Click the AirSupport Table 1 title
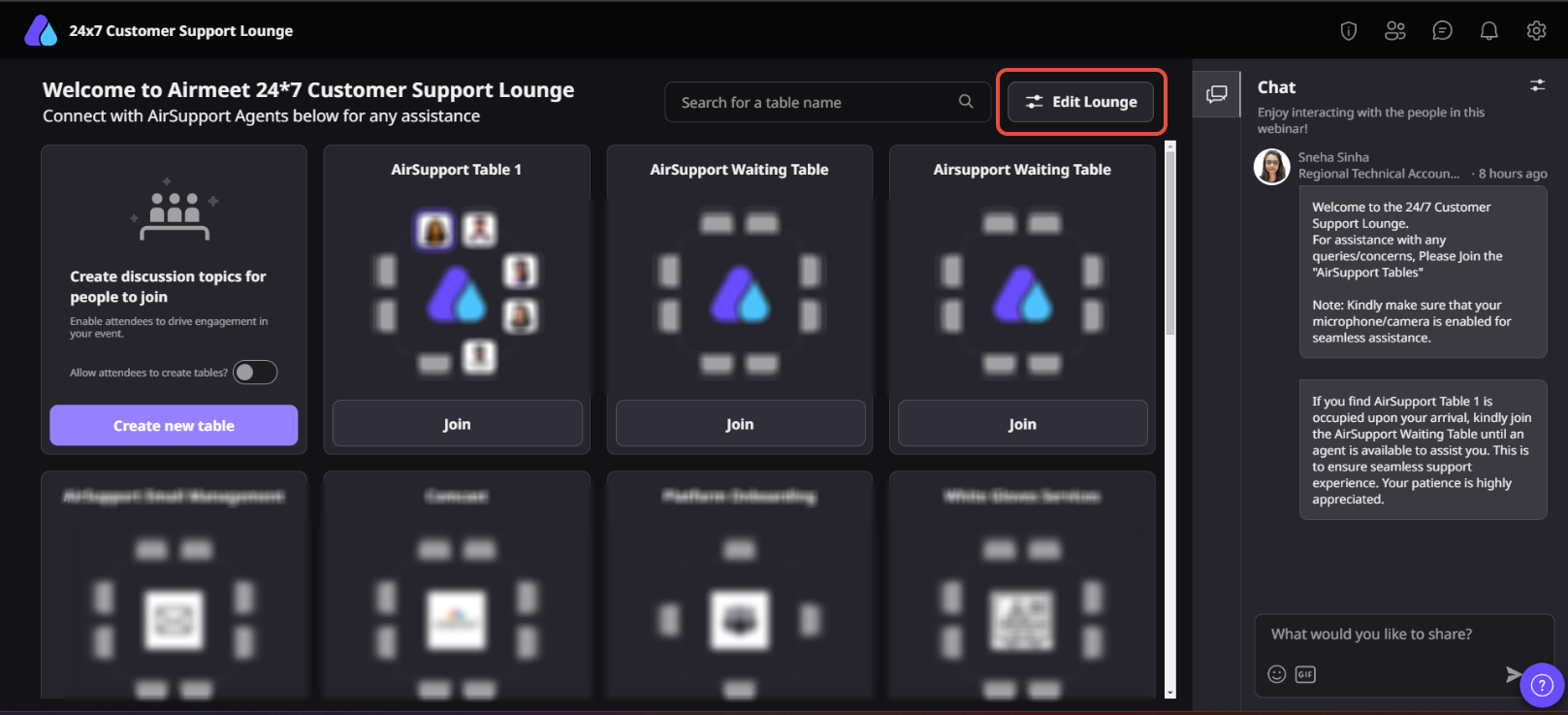 (x=457, y=170)
